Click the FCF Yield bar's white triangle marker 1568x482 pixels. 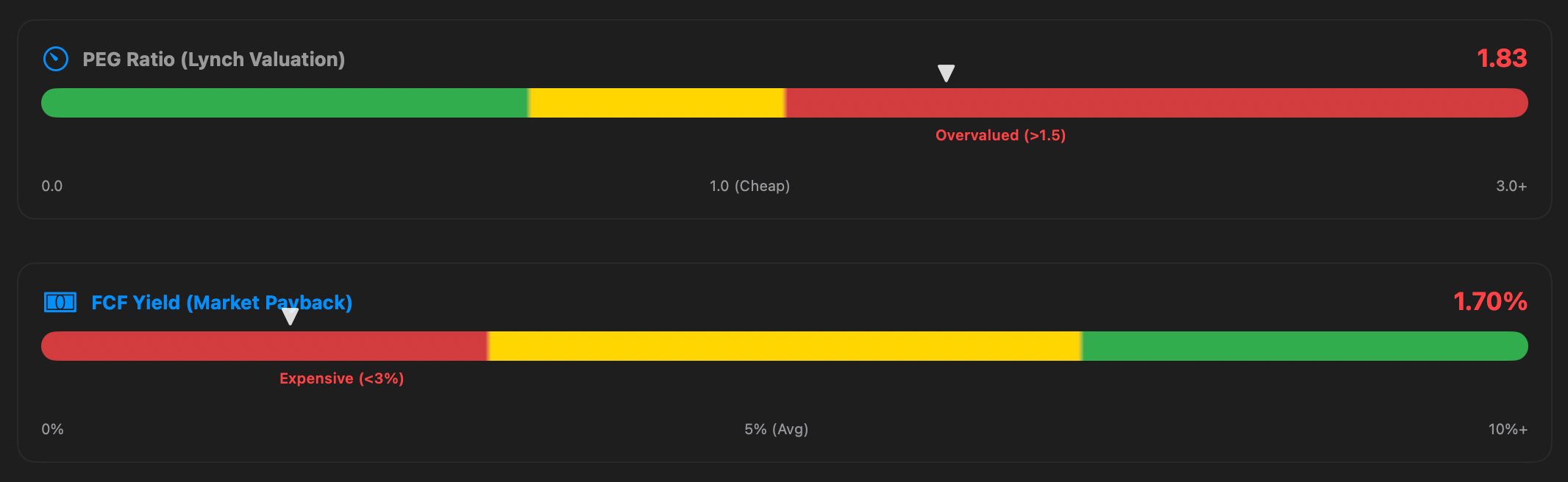click(x=291, y=317)
